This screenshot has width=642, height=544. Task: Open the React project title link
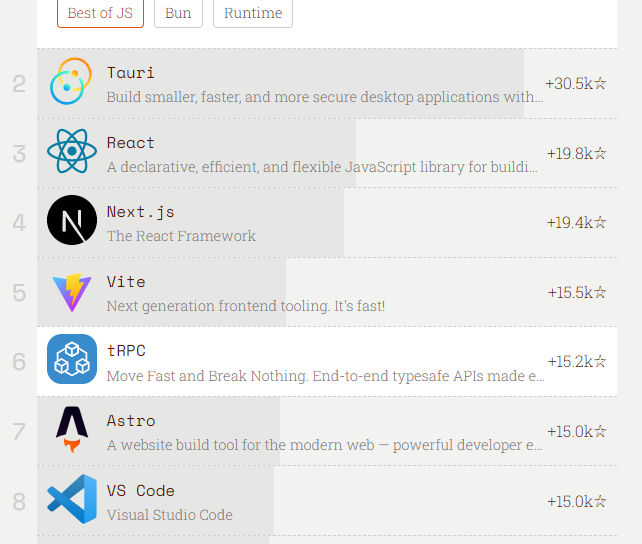tap(130, 143)
